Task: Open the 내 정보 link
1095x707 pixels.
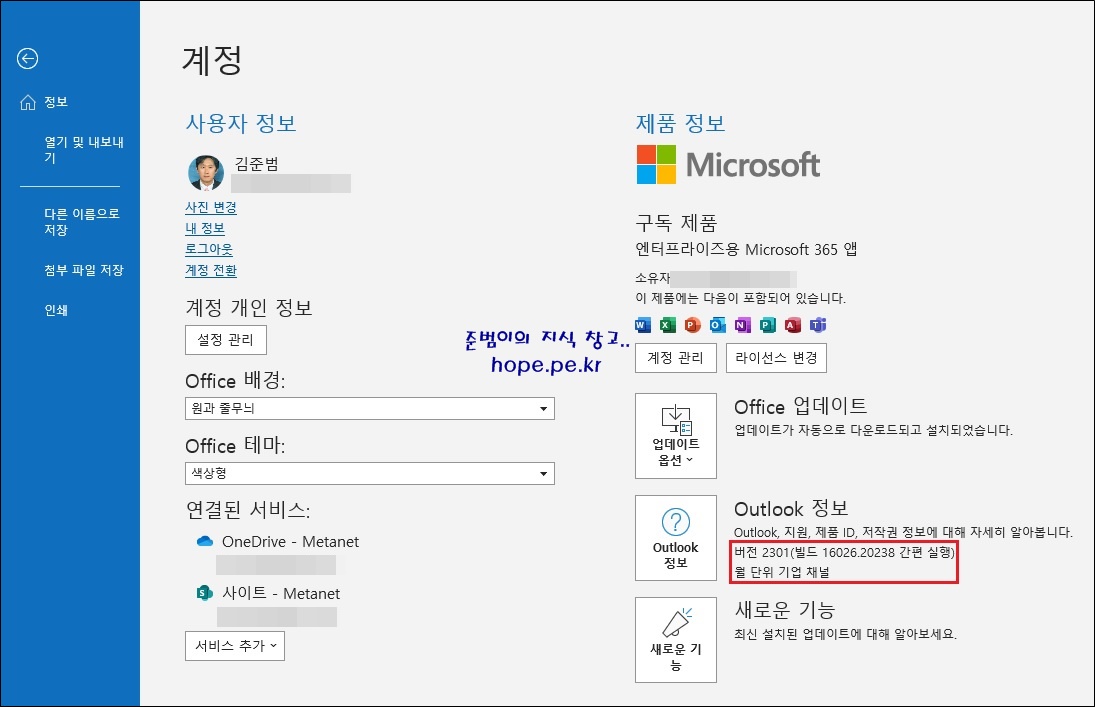Action: (x=205, y=228)
